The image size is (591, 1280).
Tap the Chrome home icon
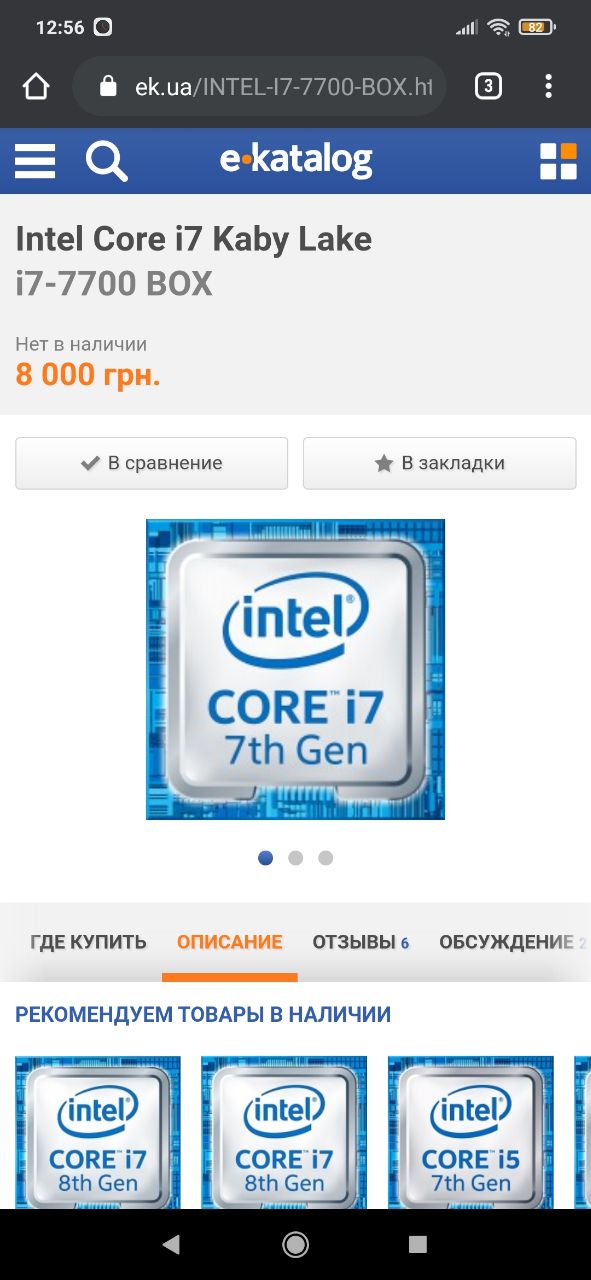click(36, 87)
